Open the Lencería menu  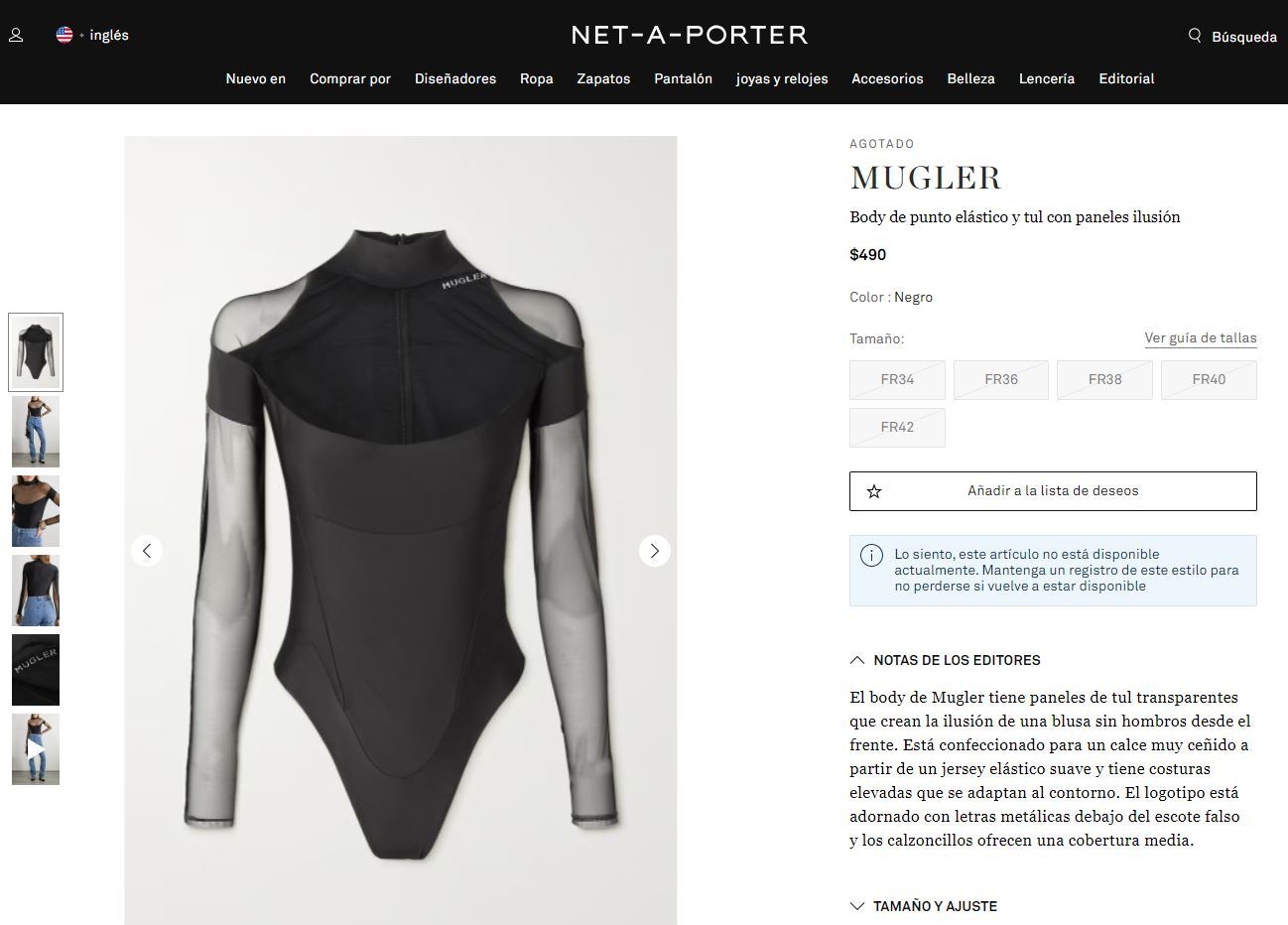tap(1047, 78)
